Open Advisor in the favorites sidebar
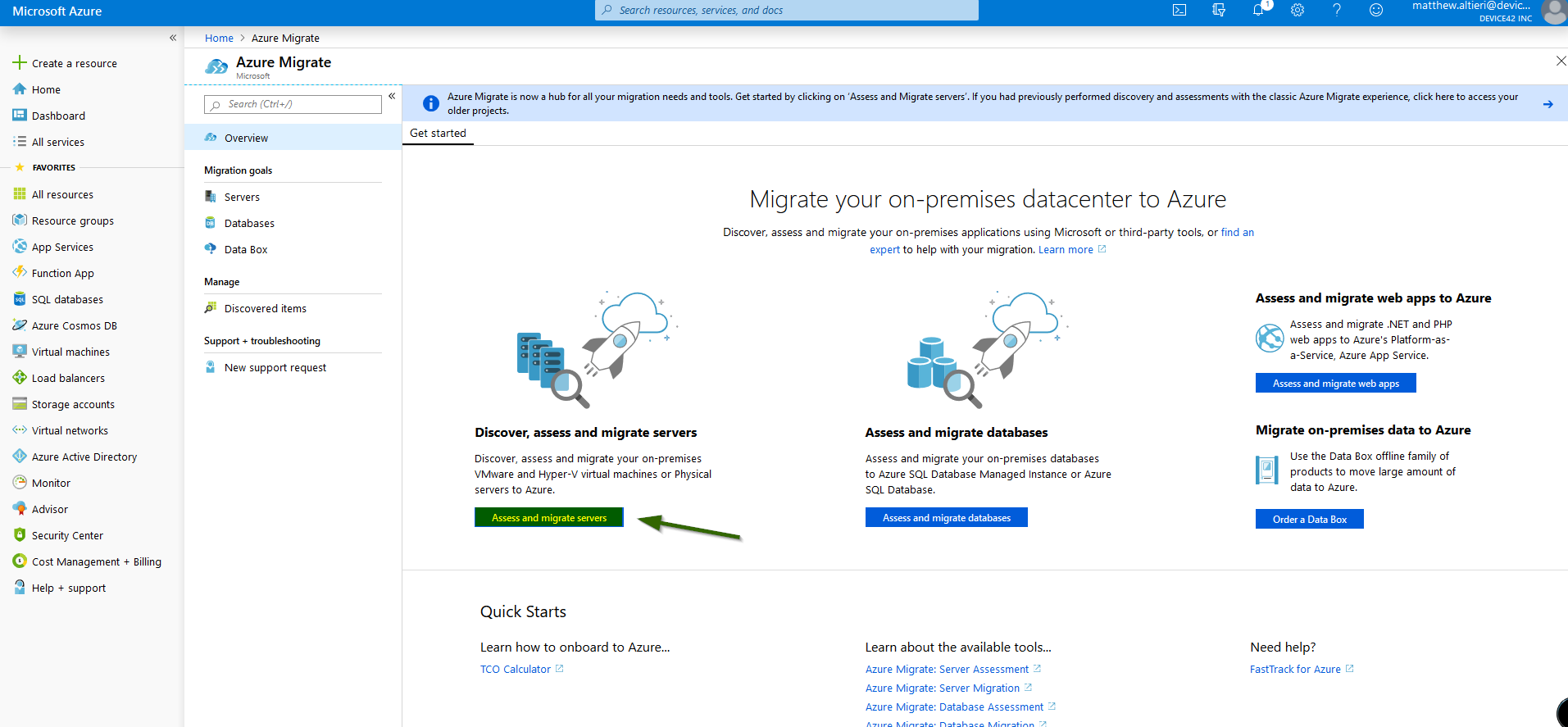 (x=50, y=509)
